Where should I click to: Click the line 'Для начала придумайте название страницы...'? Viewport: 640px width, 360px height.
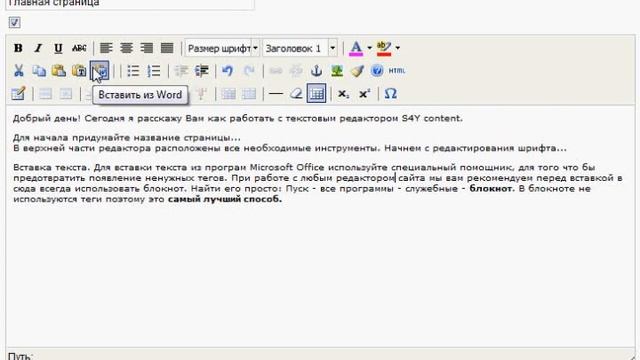click(127, 138)
